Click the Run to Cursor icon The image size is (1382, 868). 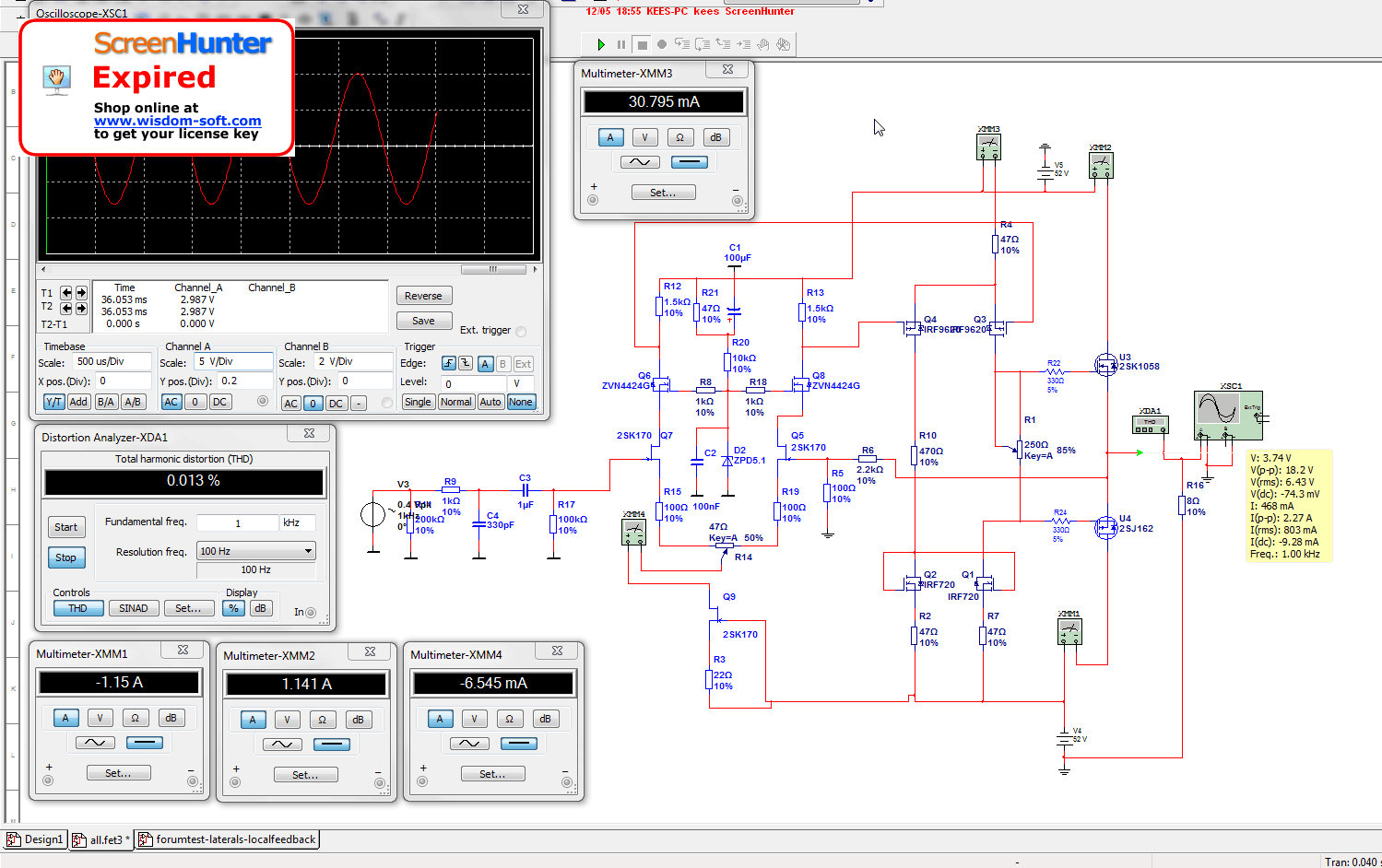[743, 44]
